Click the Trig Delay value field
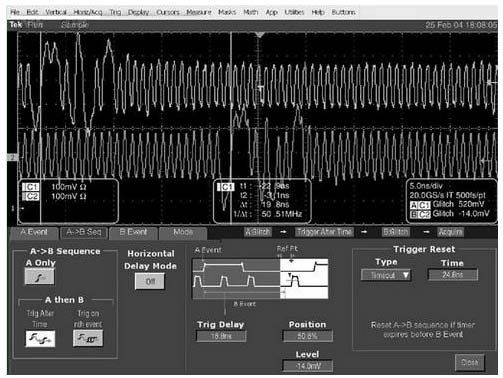The height and width of the screenshot is (378, 503). 221,336
